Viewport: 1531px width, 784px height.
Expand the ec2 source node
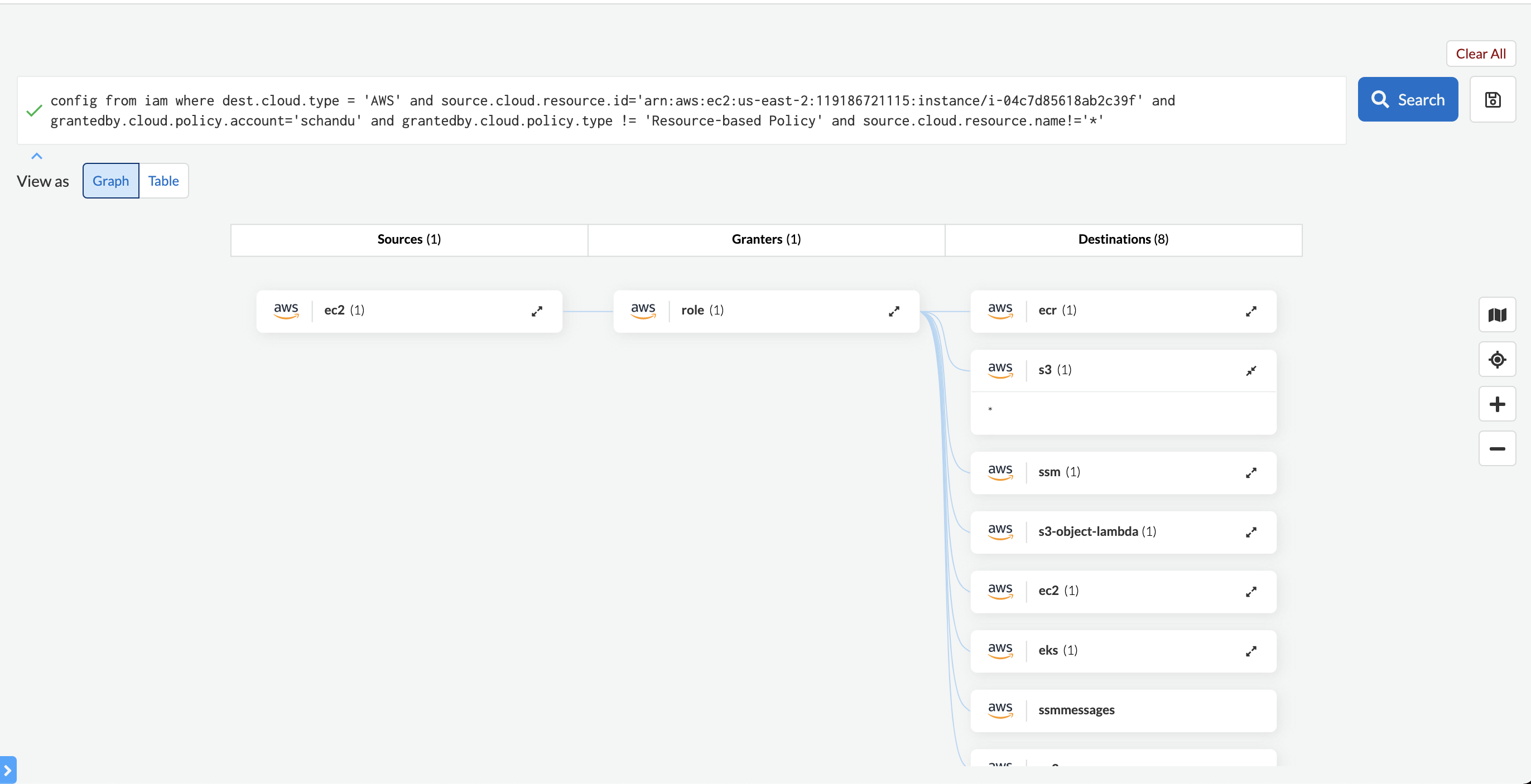(537, 311)
